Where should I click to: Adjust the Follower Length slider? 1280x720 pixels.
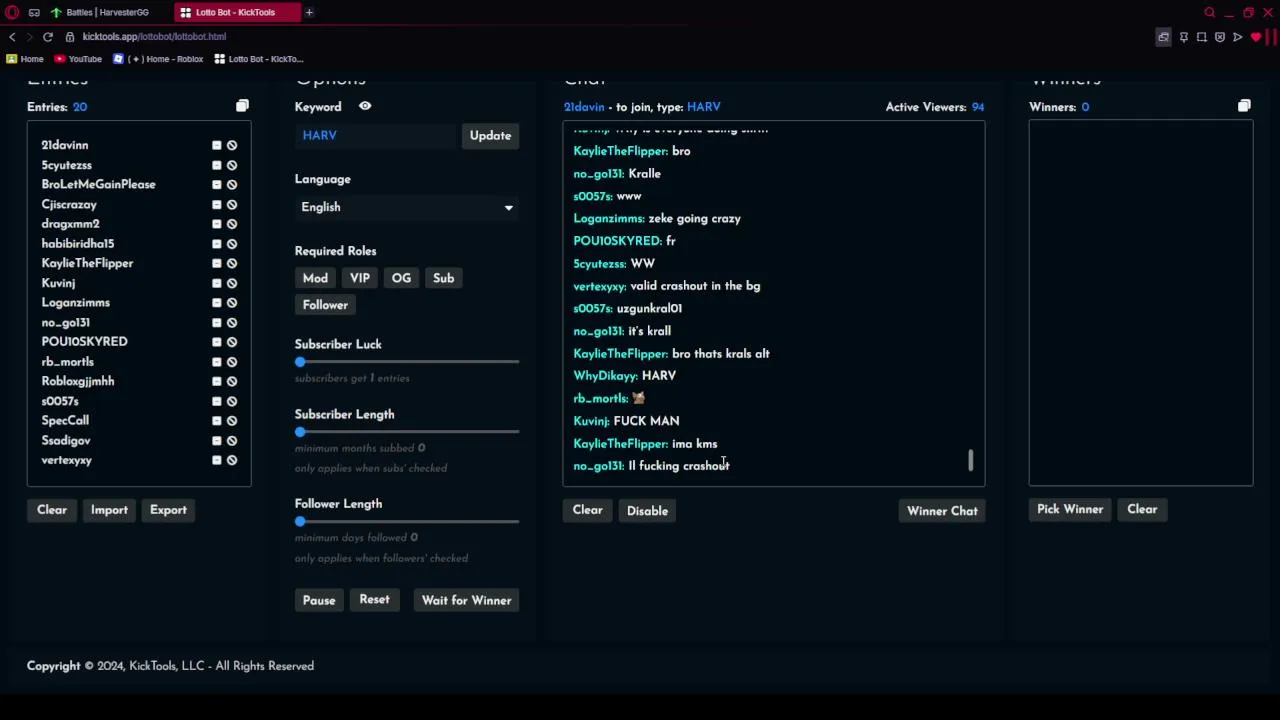coord(300,521)
